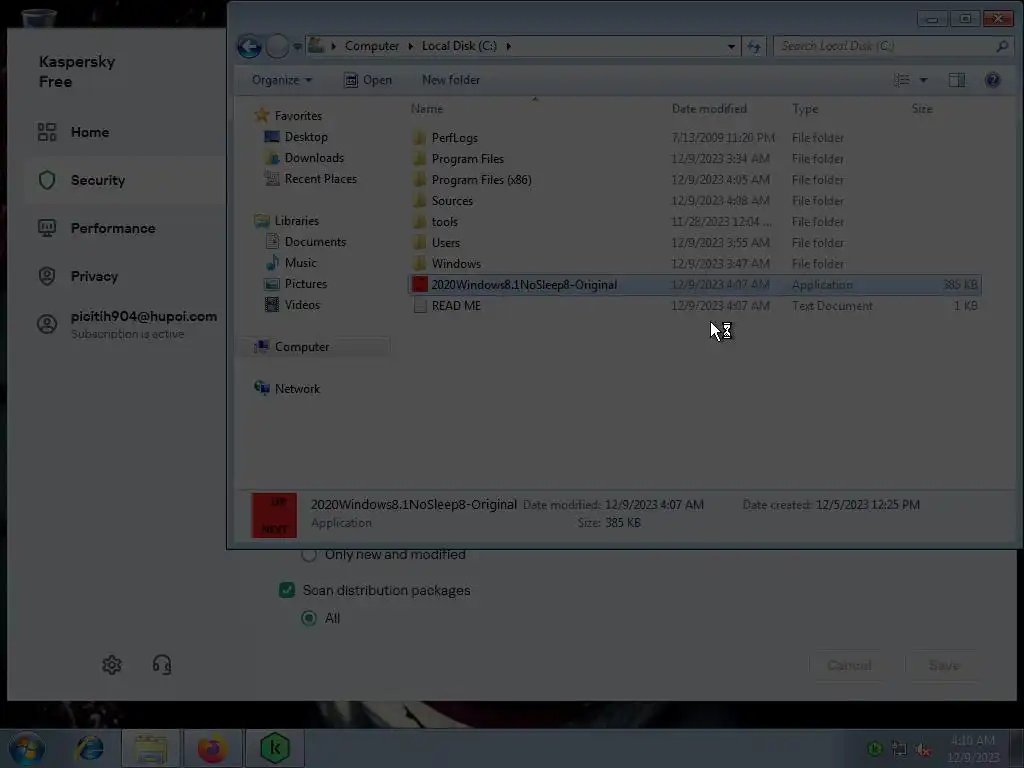Open Recent Places in navigation pane
Image resolution: width=1024 pixels, height=768 pixels.
coord(321,179)
